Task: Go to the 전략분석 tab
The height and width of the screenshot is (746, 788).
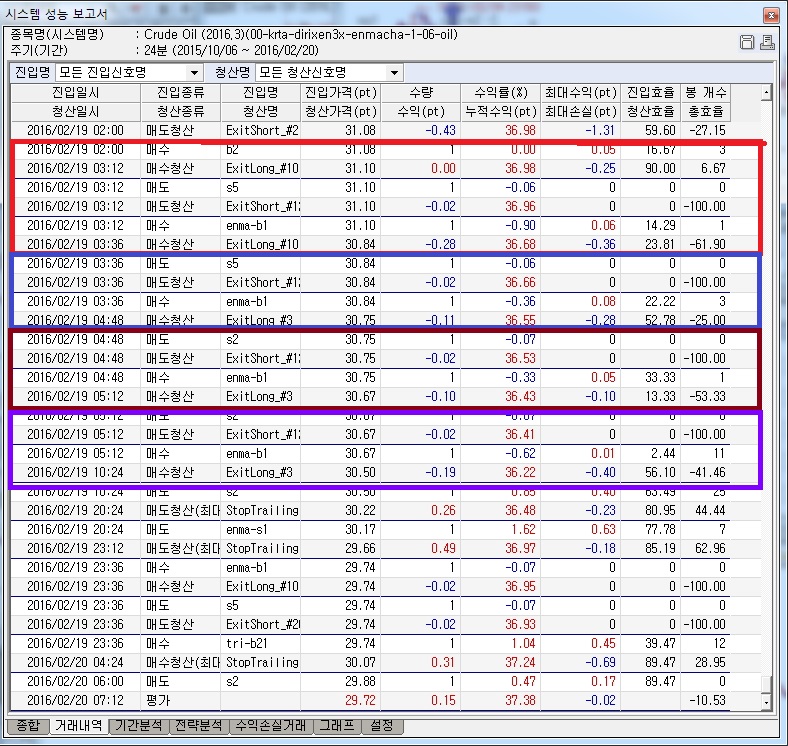Action: click(x=197, y=726)
